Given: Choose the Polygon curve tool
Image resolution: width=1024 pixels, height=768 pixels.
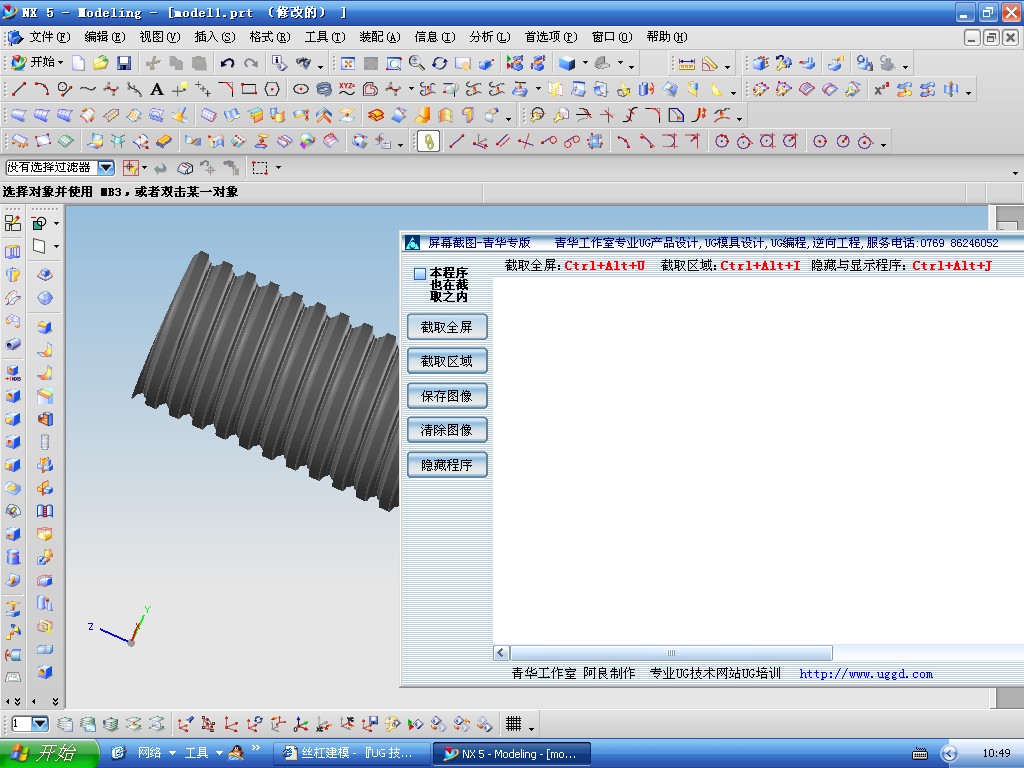Looking at the screenshot, I should tap(272, 89).
